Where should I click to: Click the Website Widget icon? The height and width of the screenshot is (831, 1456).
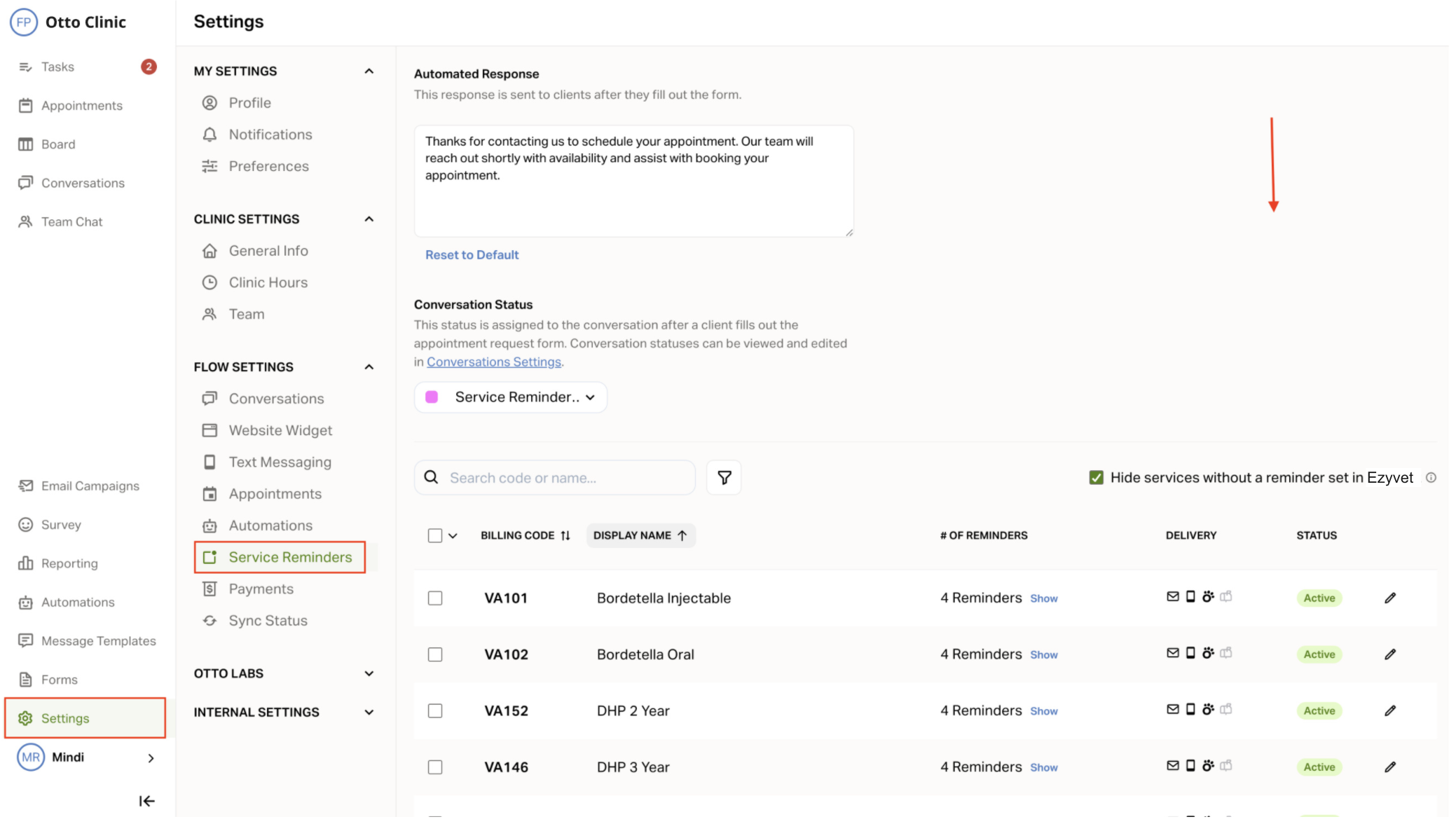(x=210, y=430)
